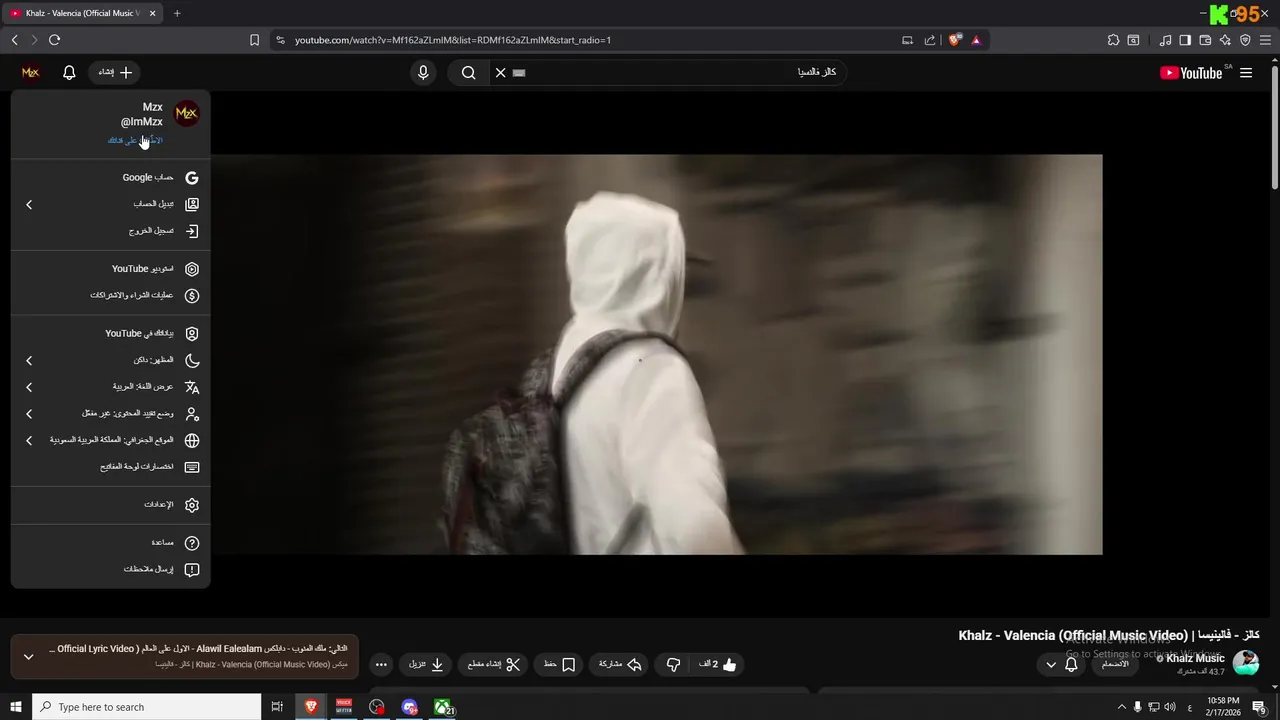The height and width of the screenshot is (720, 1280).
Task: Expand the restricted mode submenu arrow
Action: [29, 414]
